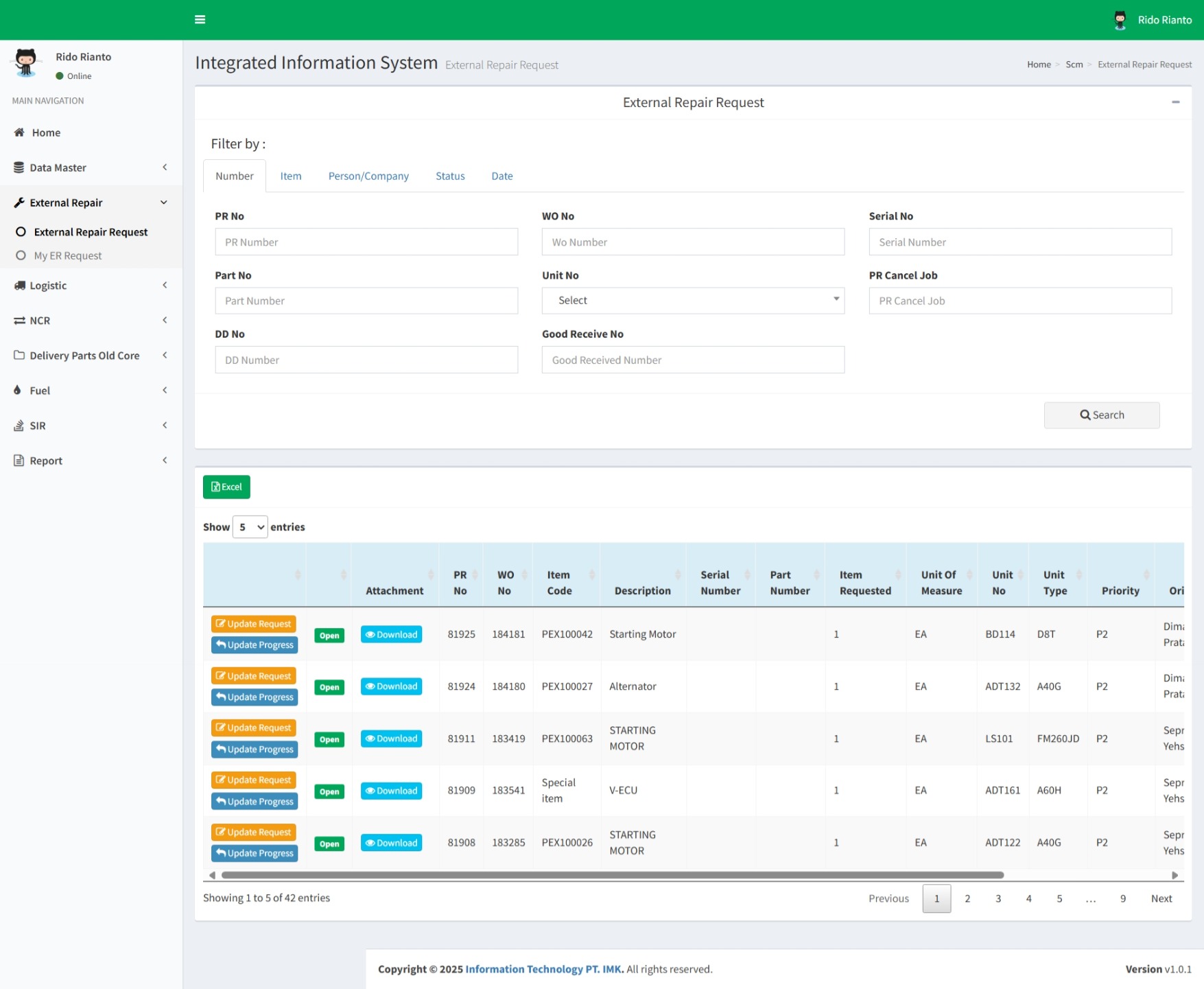Switch to the Person/Company filter tab
Viewport: 1204px width, 989px height.
point(368,176)
